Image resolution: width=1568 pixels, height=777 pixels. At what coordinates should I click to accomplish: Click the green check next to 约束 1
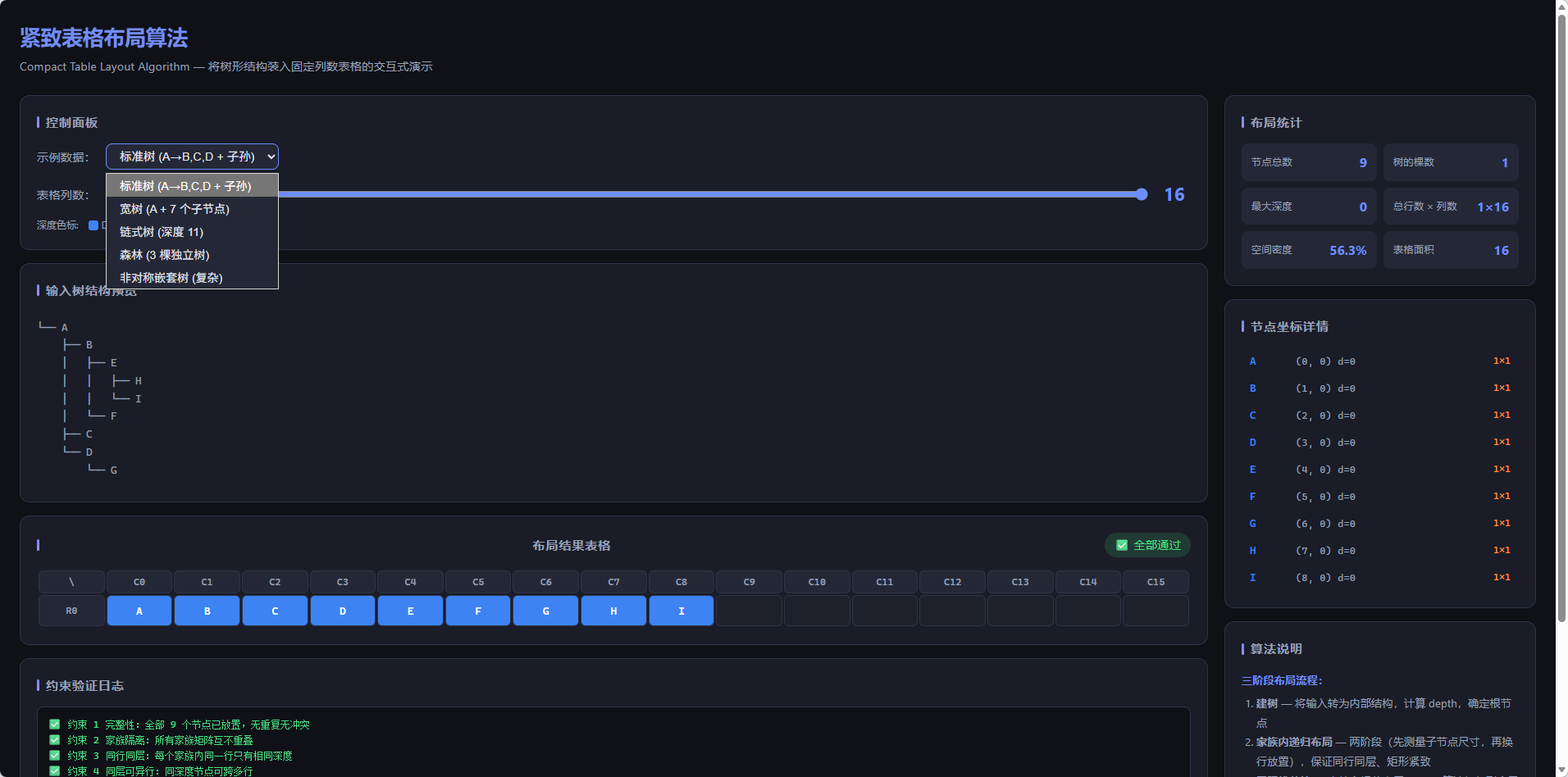(x=55, y=725)
